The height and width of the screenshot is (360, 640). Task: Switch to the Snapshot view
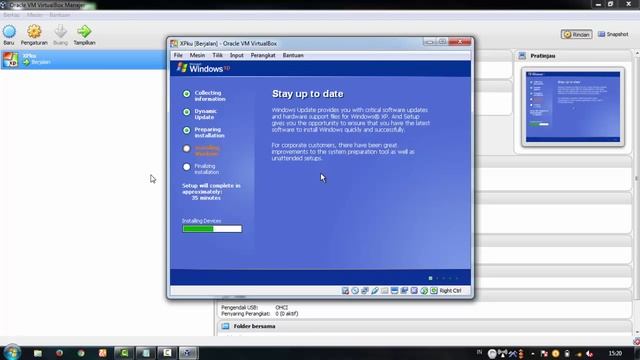(x=613, y=34)
